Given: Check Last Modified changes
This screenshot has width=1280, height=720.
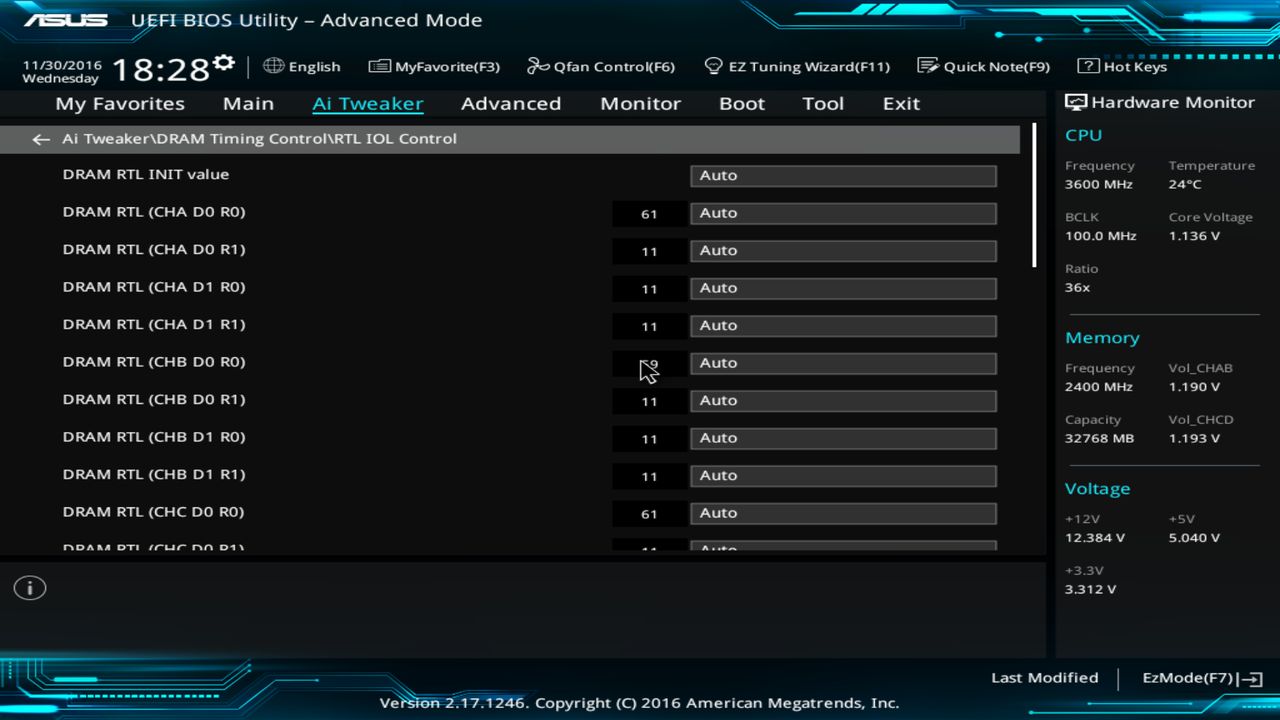Looking at the screenshot, I should click(x=1044, y=677).
